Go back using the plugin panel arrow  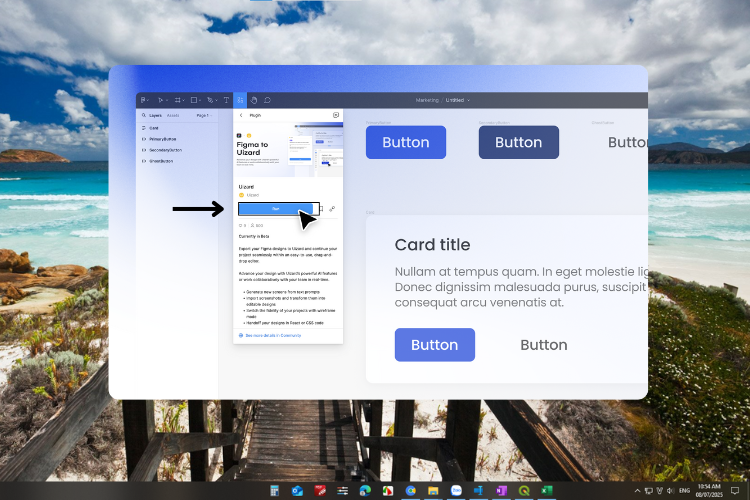click(241, 115)
